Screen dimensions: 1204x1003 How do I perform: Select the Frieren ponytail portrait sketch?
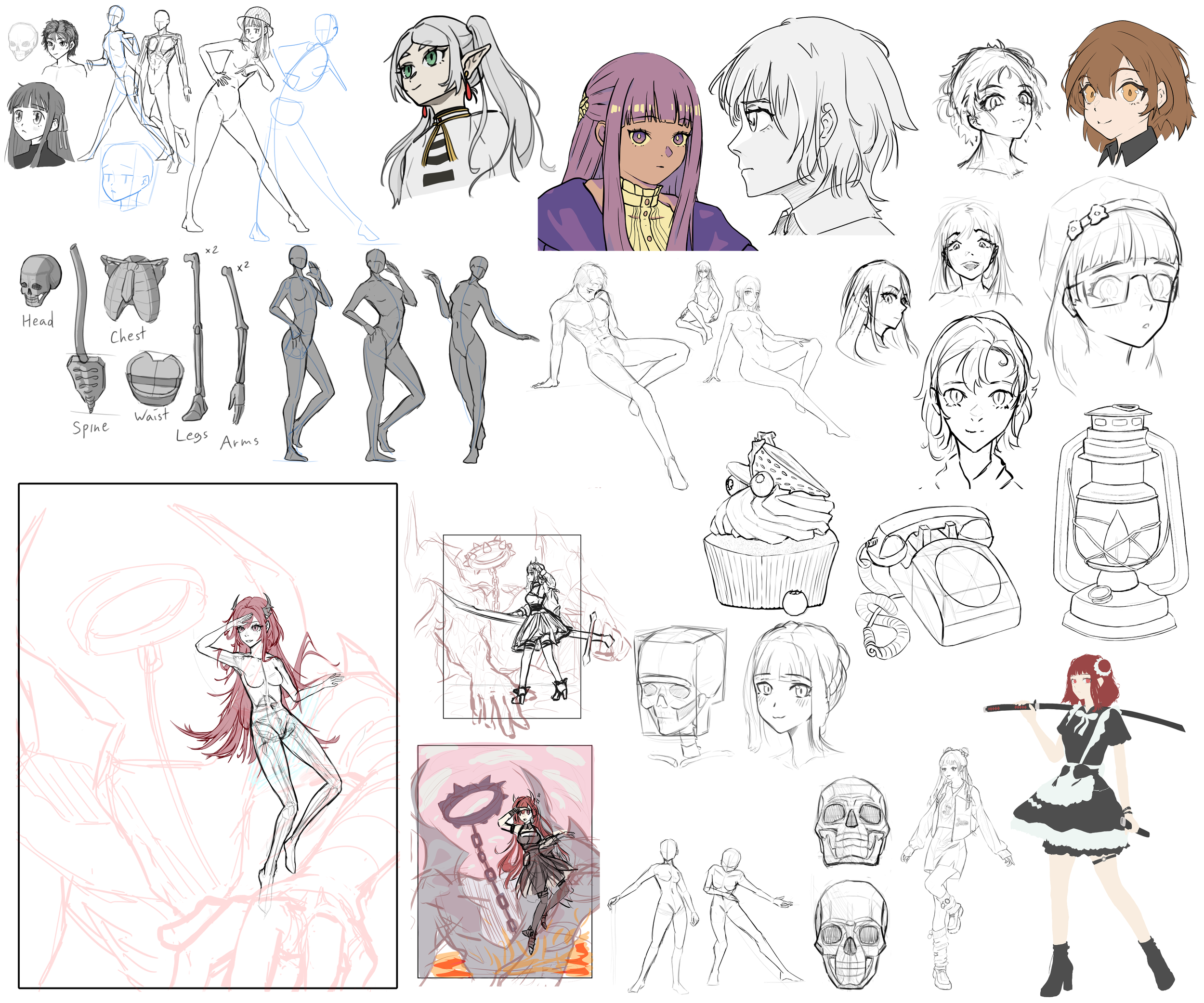[453, 103]
